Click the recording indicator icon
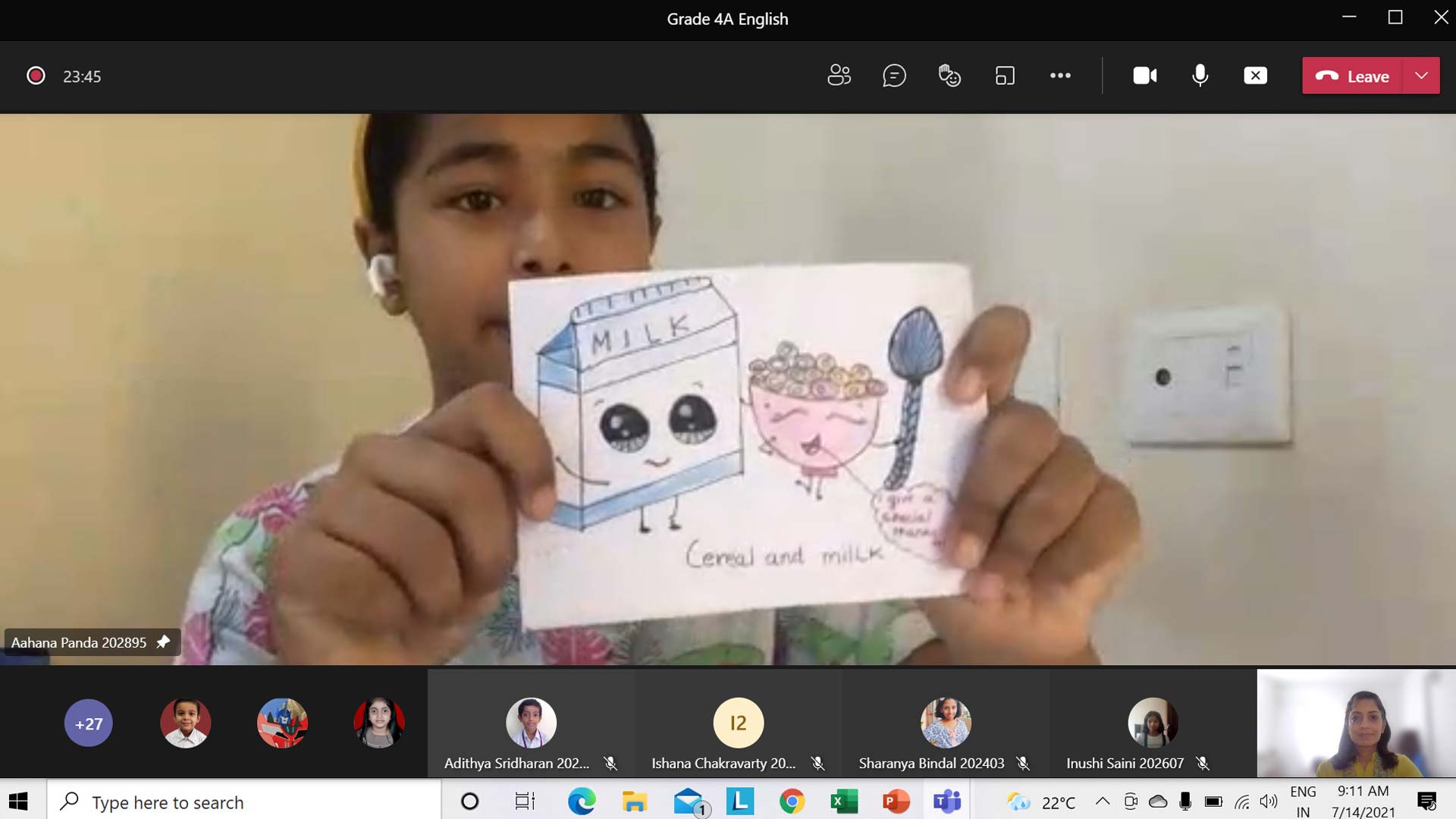The height and width of the screenshot is (819, 1456). pos(36,76)
